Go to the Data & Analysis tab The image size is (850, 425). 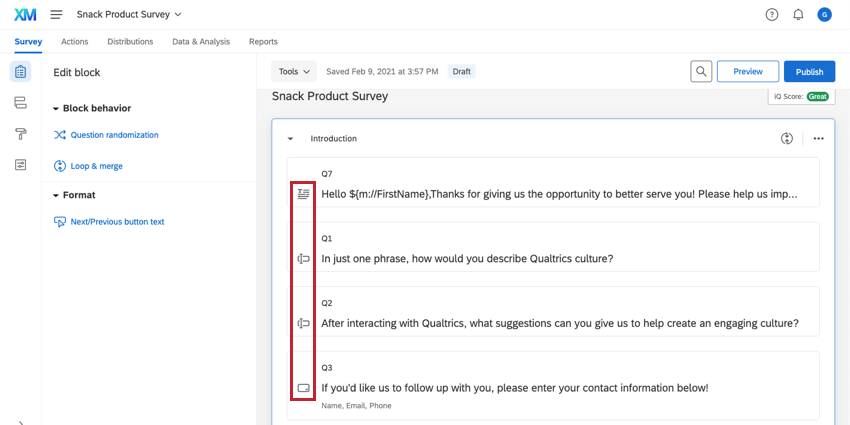coord(201,42)
